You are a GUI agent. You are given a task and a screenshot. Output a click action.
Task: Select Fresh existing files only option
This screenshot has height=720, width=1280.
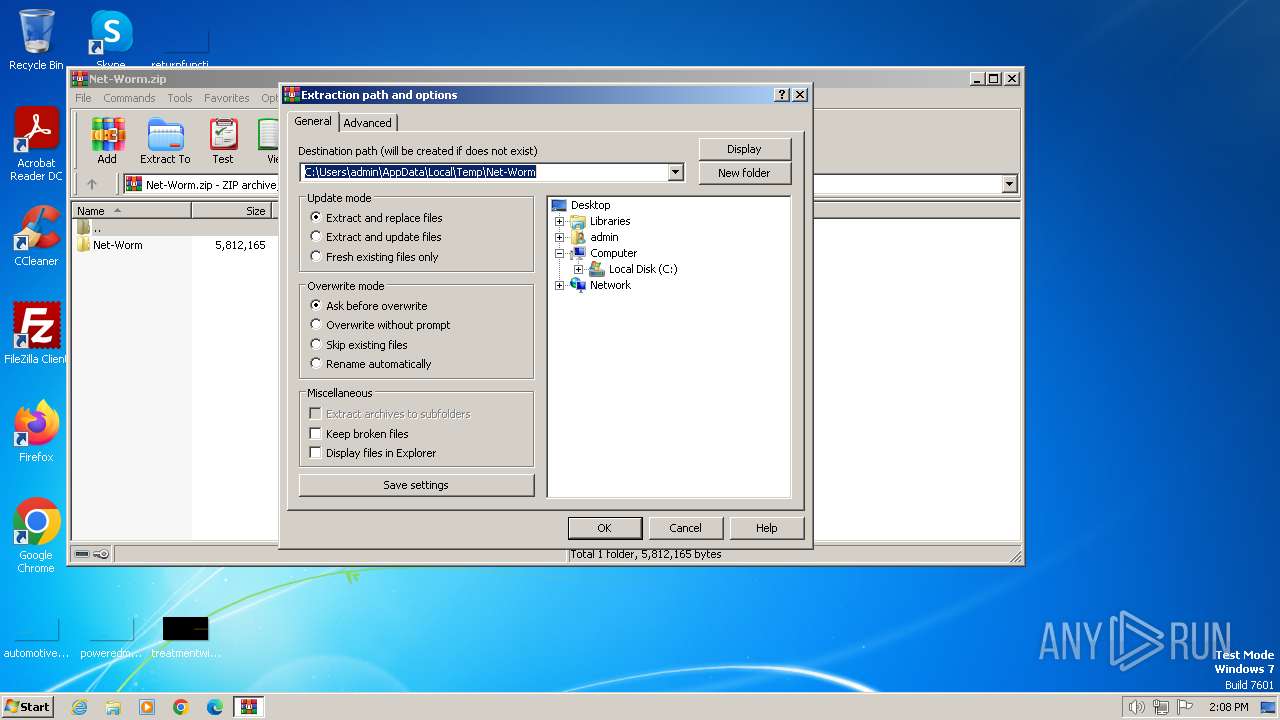coord(374,257)
